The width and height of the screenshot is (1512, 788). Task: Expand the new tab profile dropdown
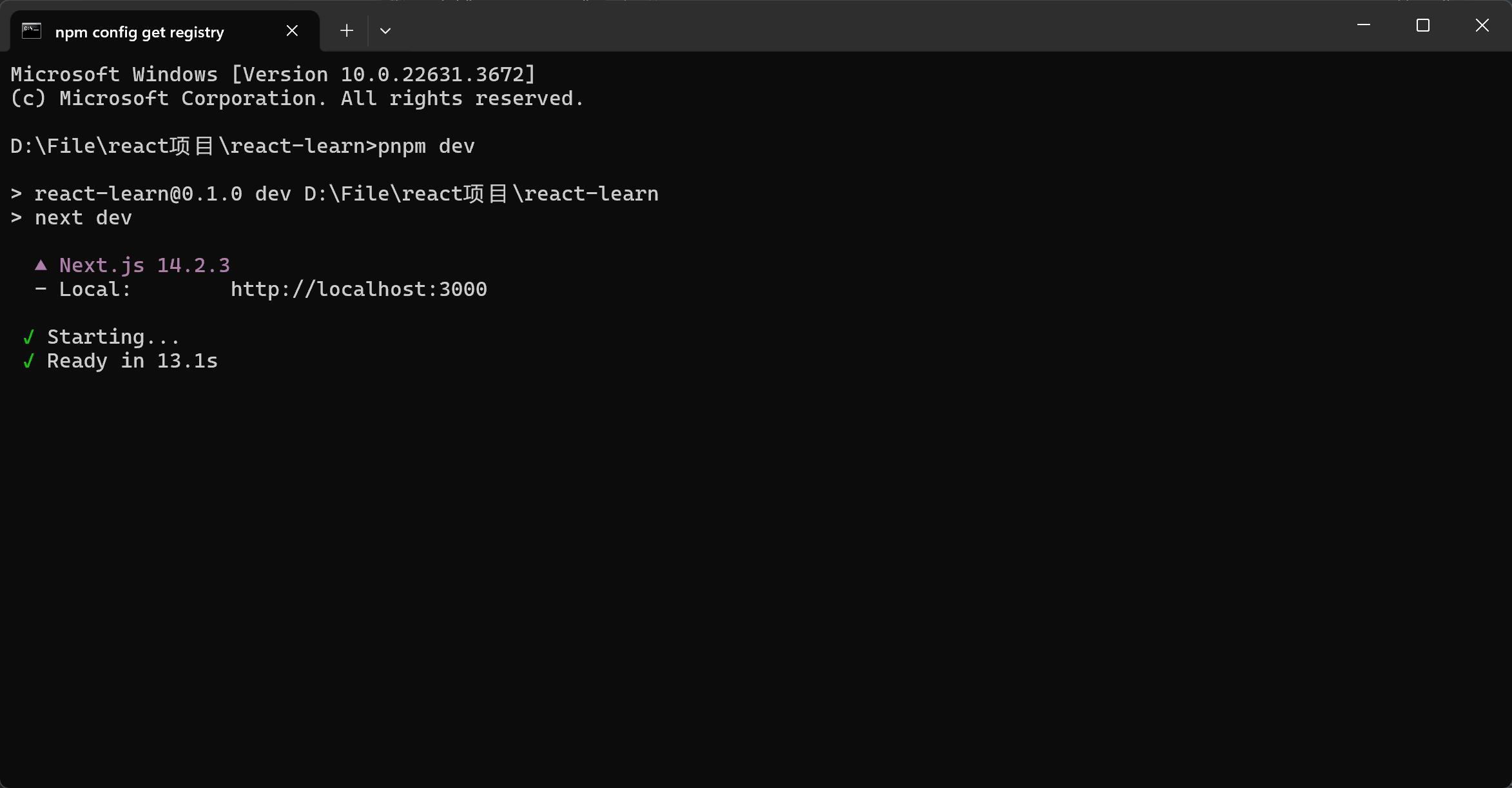385,31
